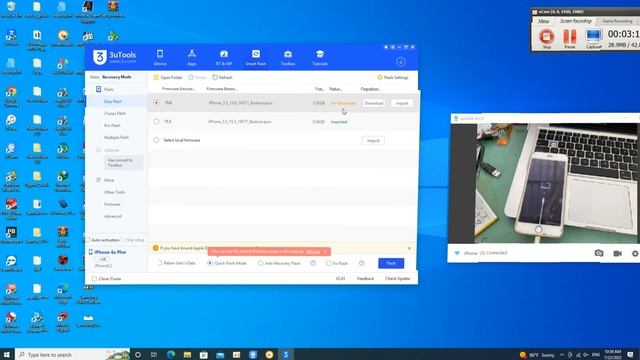
Task: Pause the oCam recording
Action: tap(569, 39)
